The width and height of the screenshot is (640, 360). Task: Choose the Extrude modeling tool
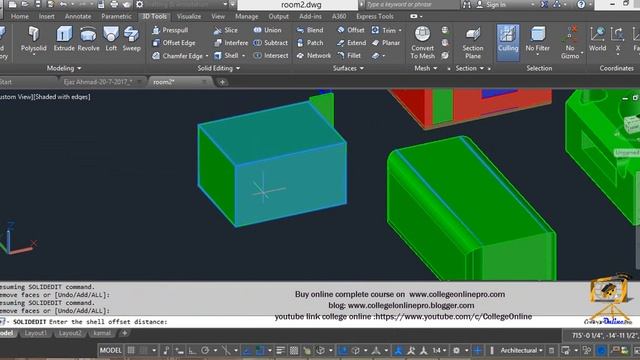click(x=64, y=39)
